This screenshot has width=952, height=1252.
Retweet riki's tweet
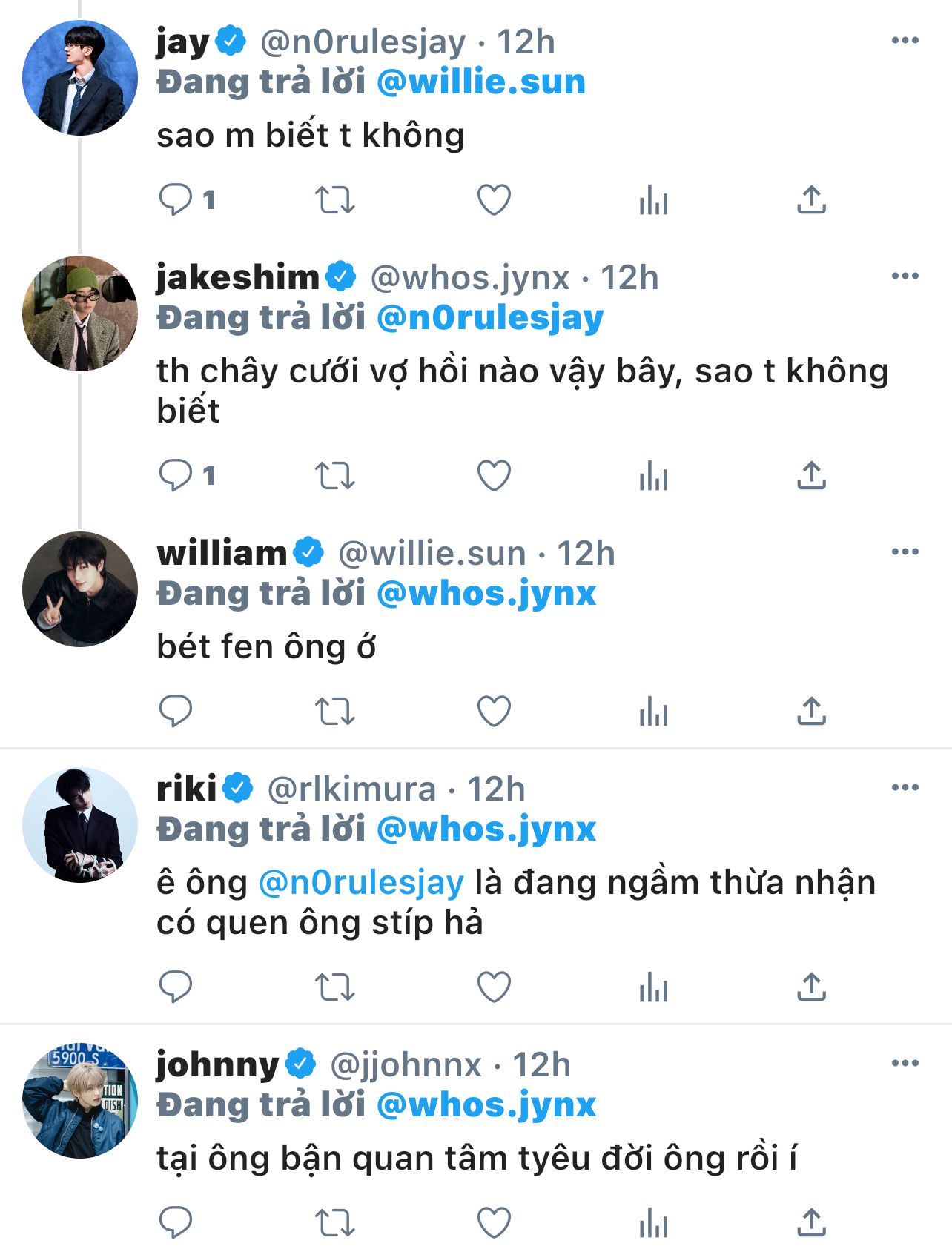click(x=335, y=987)
